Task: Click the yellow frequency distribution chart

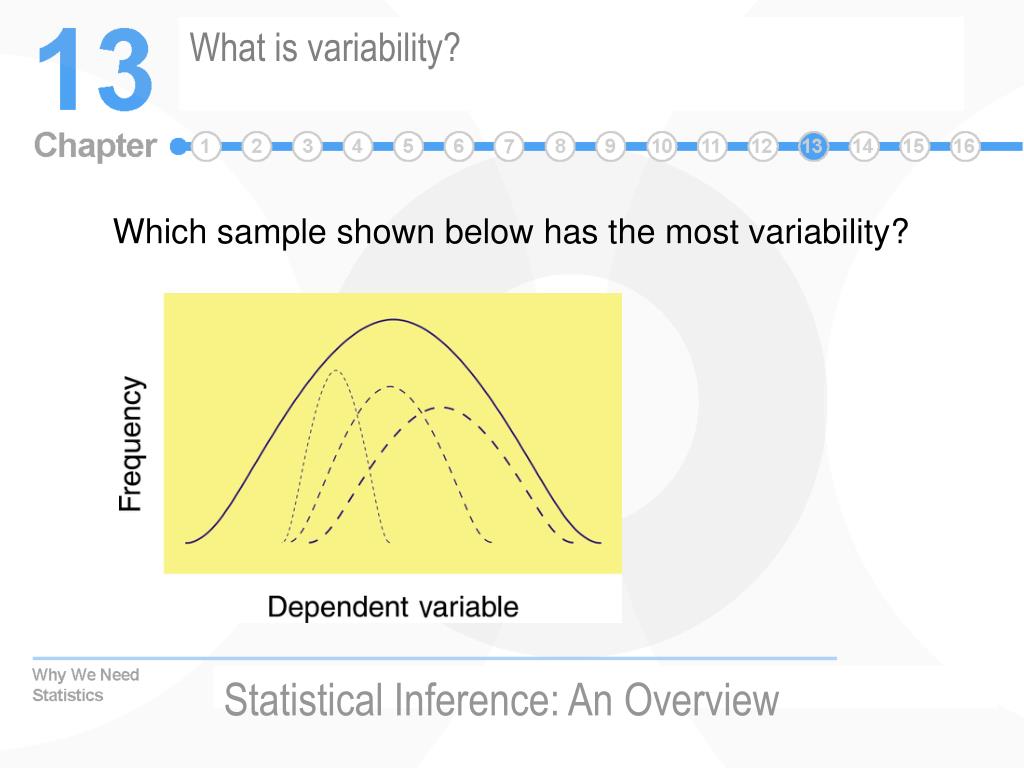Action: [392, 433]
